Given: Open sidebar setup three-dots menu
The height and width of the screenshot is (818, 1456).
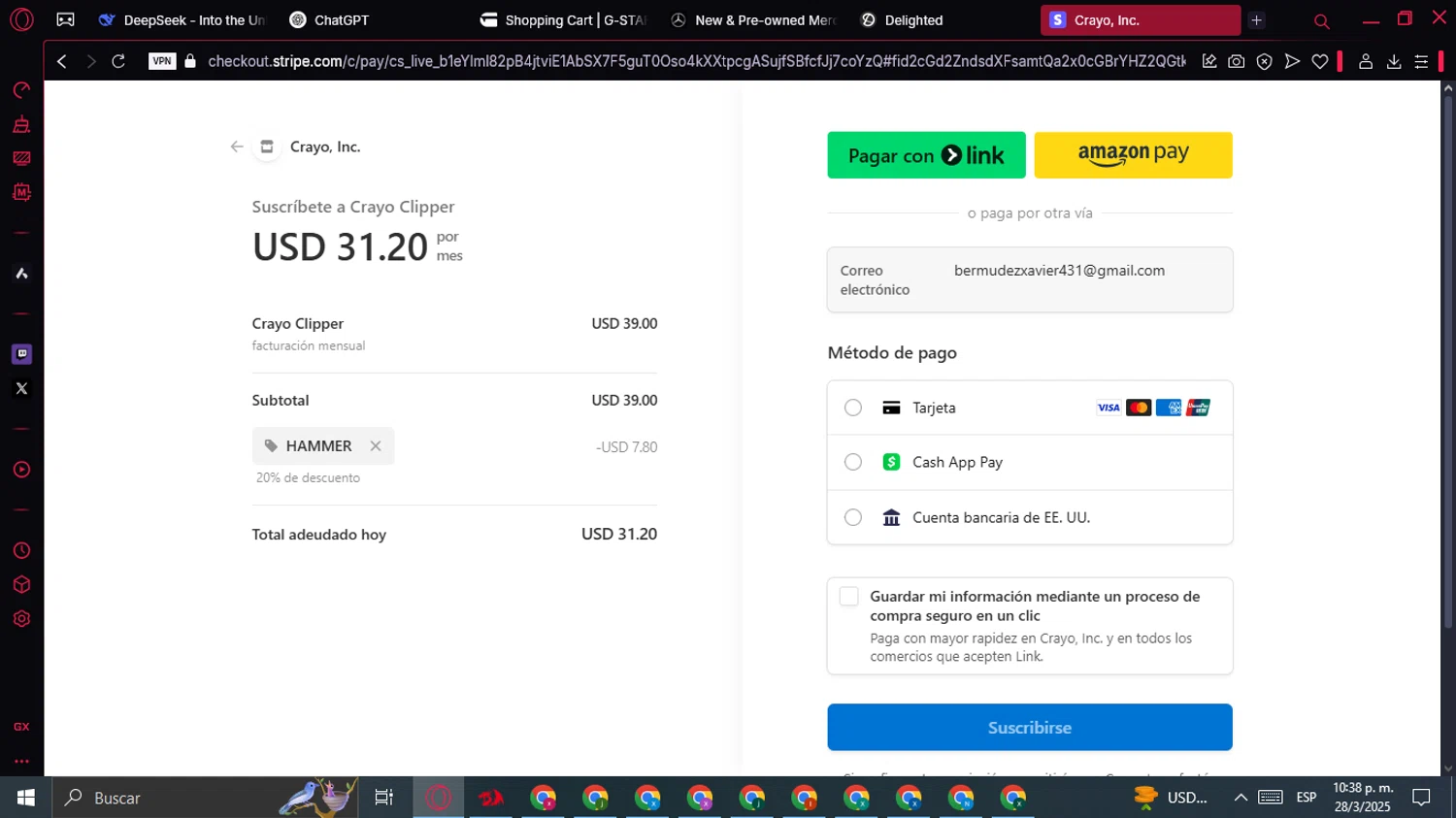Looking at the screenshot, I should click(21, 761).
